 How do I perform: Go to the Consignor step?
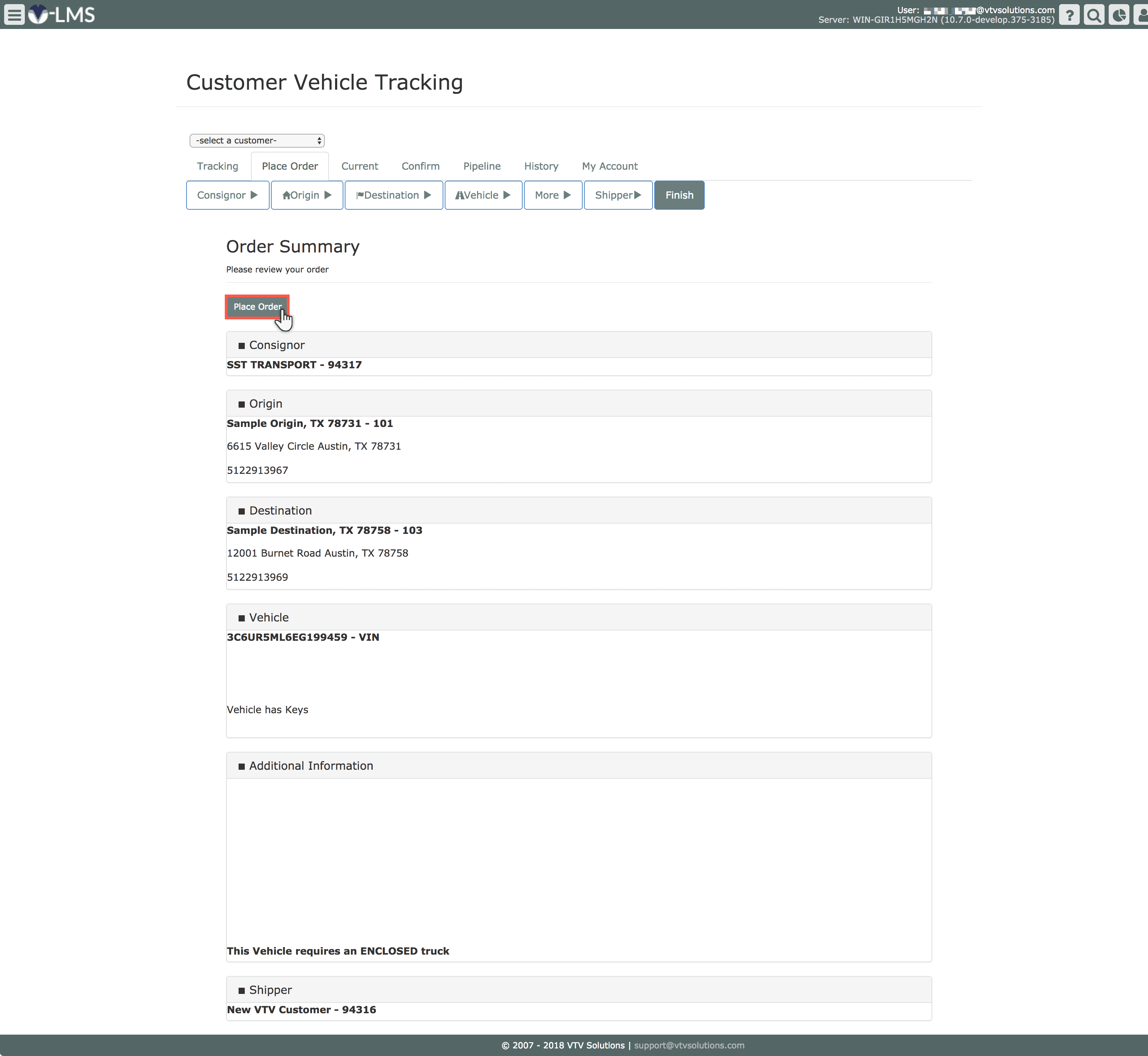coord(227,196)
